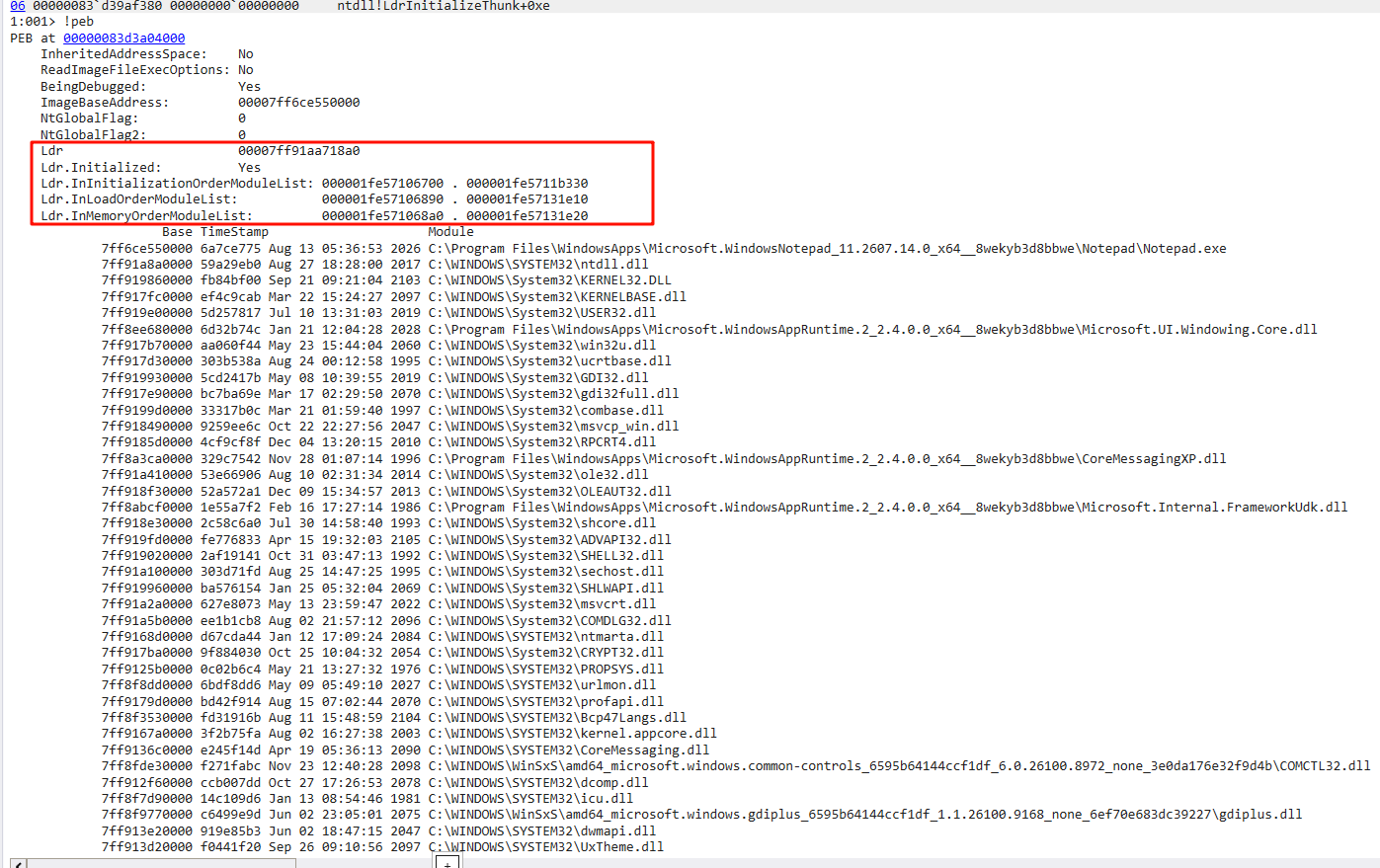1380x868 pixels.
Task: Select the CoreMessagingXP.dll module path
Action: [x=827, y=458]
